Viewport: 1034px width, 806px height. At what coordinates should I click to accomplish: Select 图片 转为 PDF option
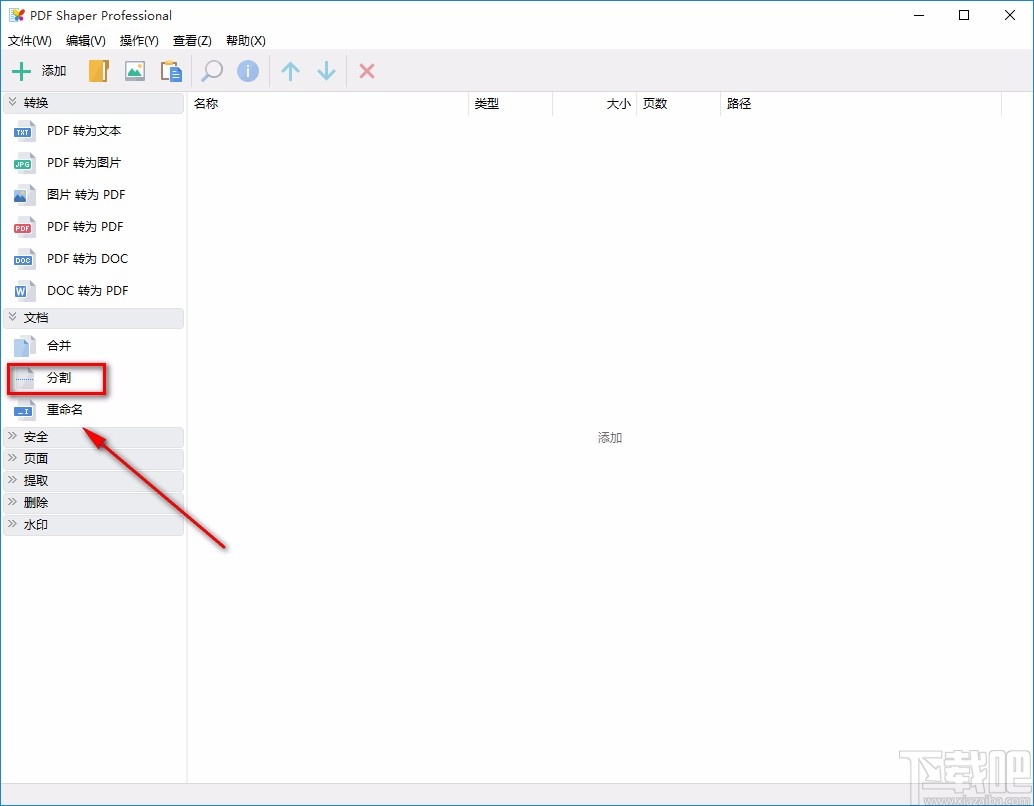[x=86, y=195]
